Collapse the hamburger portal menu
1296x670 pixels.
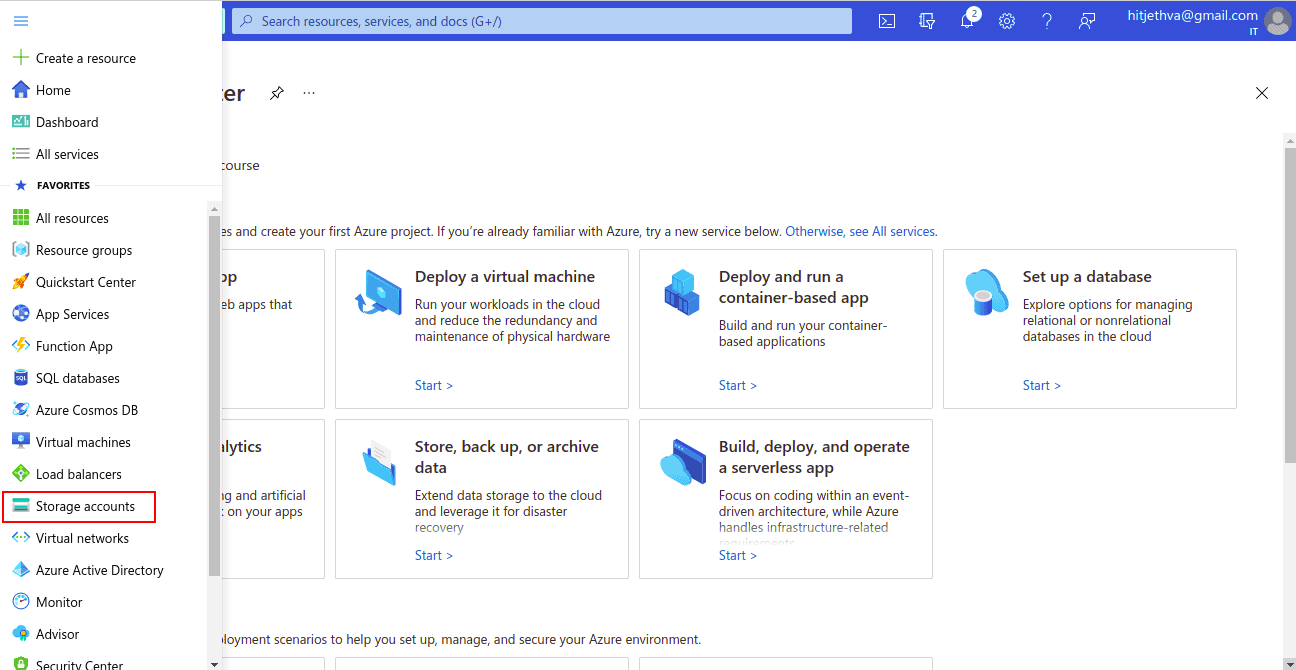21,21
